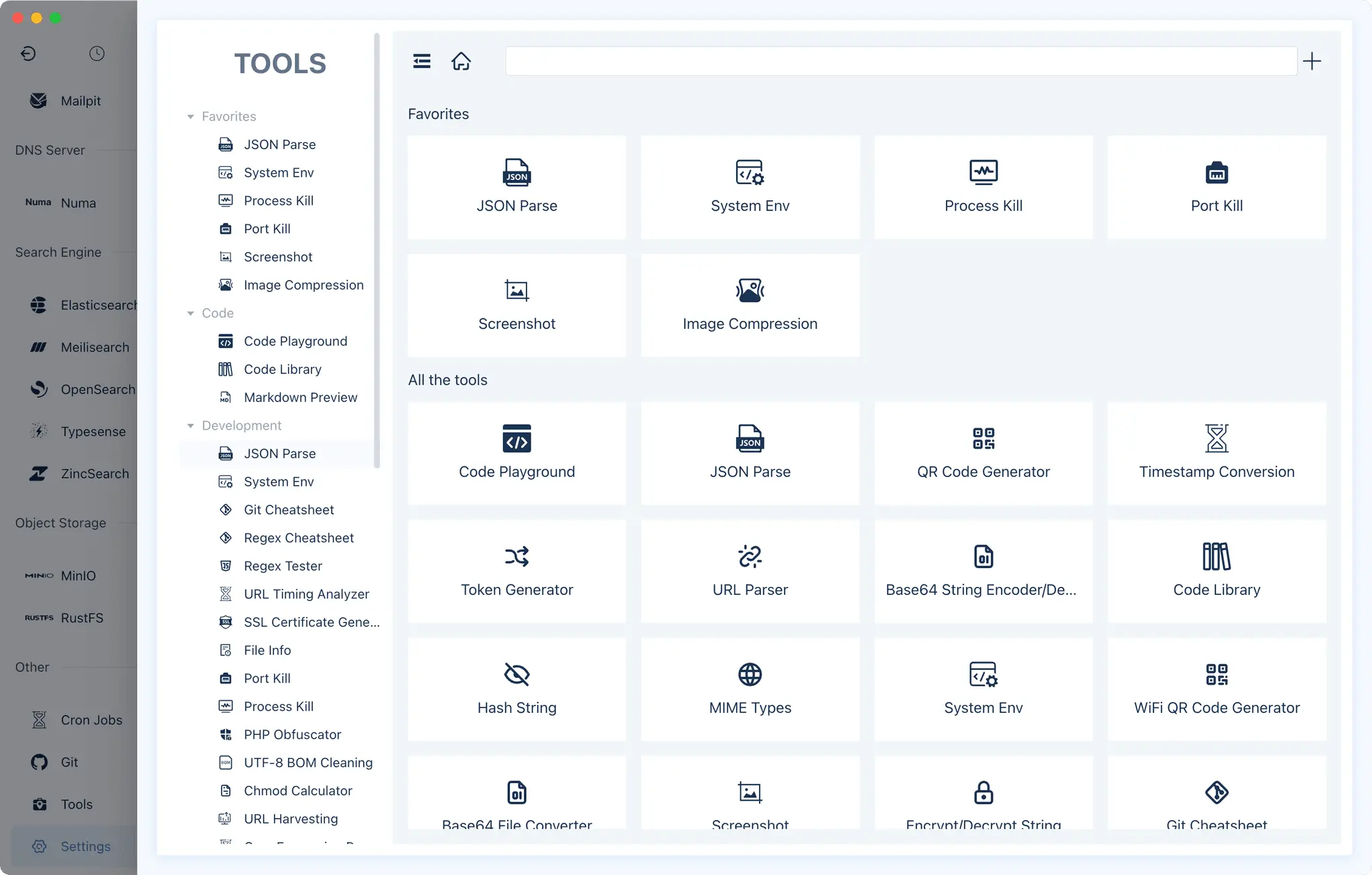Click the plus icon next to search bar
Image resolution: width=1372 pixels, height=875 pixels.
point(1312,62)
